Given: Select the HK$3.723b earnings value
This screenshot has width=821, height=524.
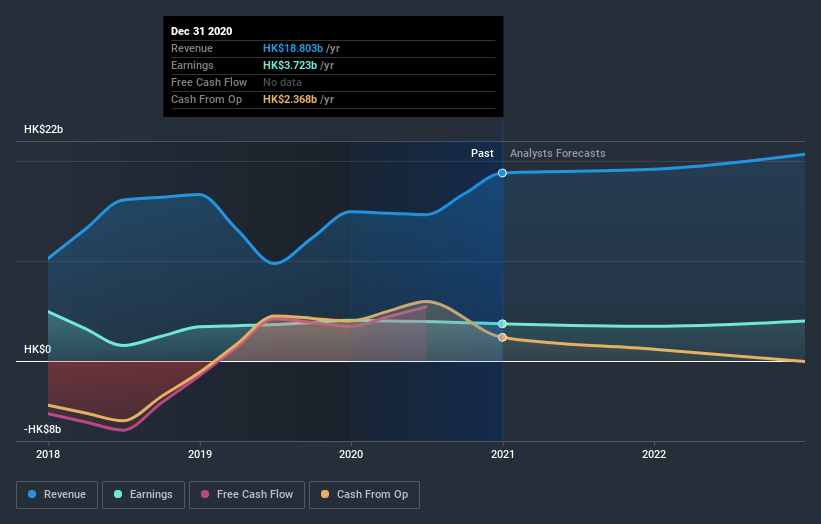Looking at the screenshot, I should [290, 65].
